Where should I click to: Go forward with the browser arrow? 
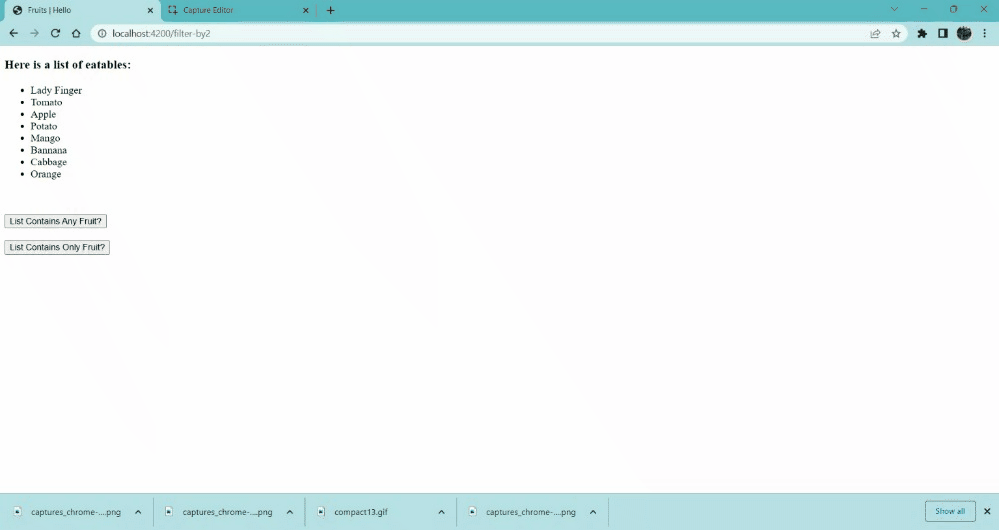pos(34,33)
